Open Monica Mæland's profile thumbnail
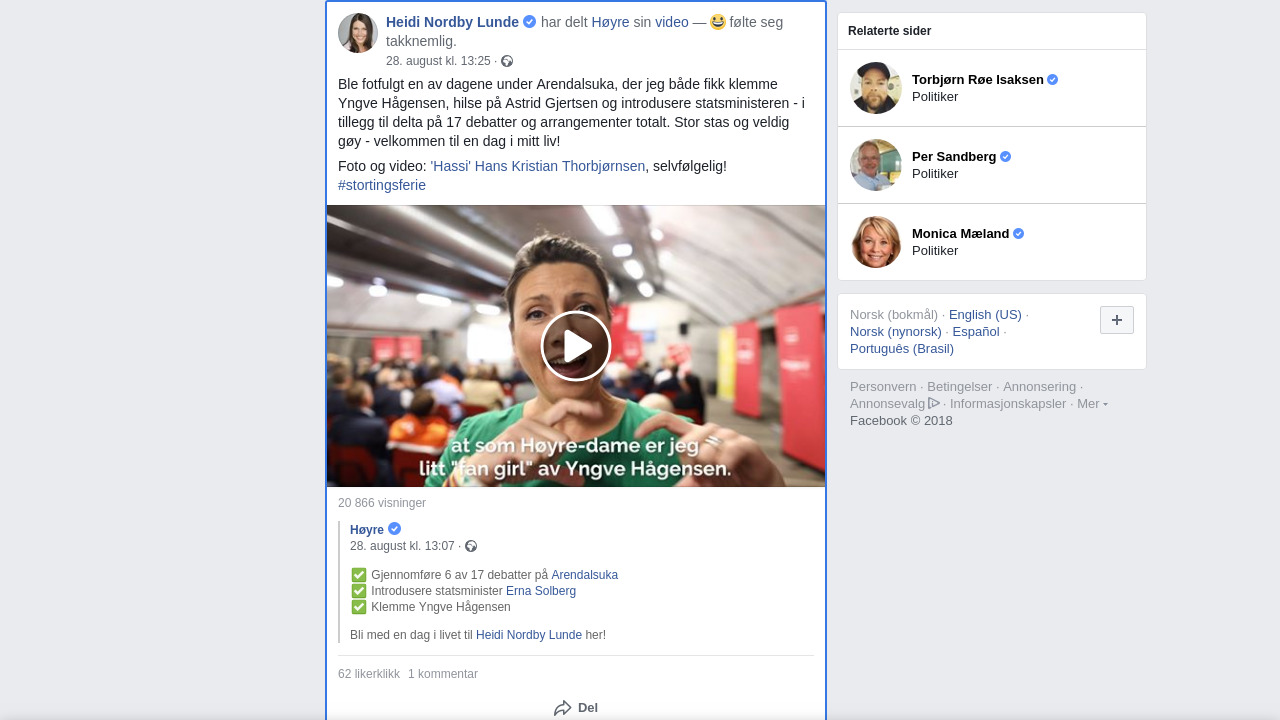The width and height of the screenshot is (1280, 720). 876,242
